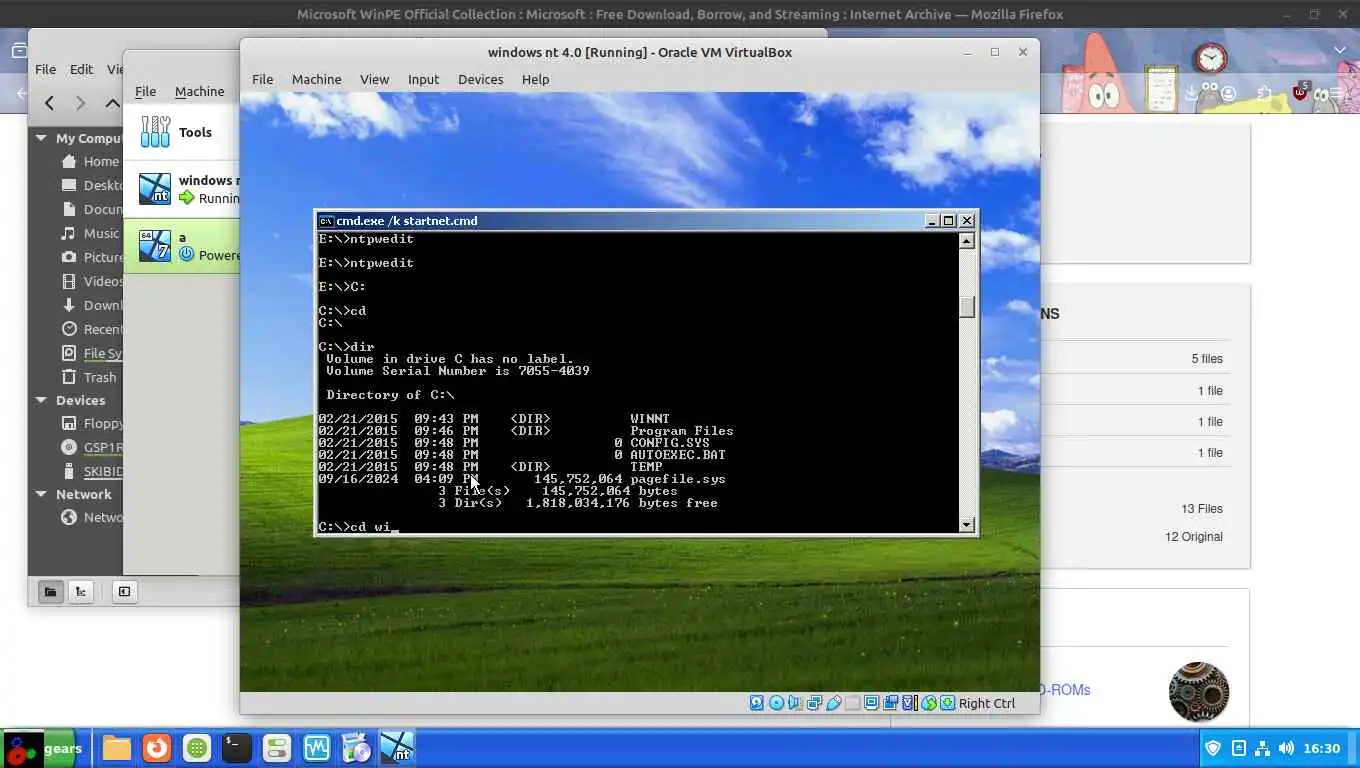Open the File menu of the VirtualBox Manager window

145,91
